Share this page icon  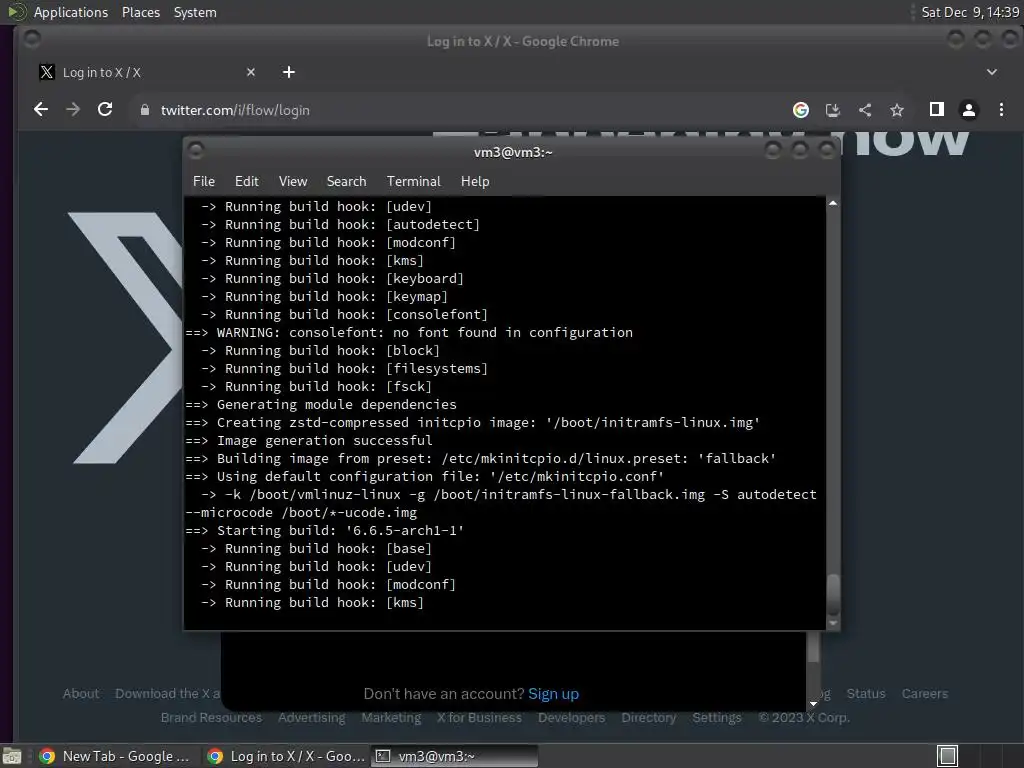point(865,110)
